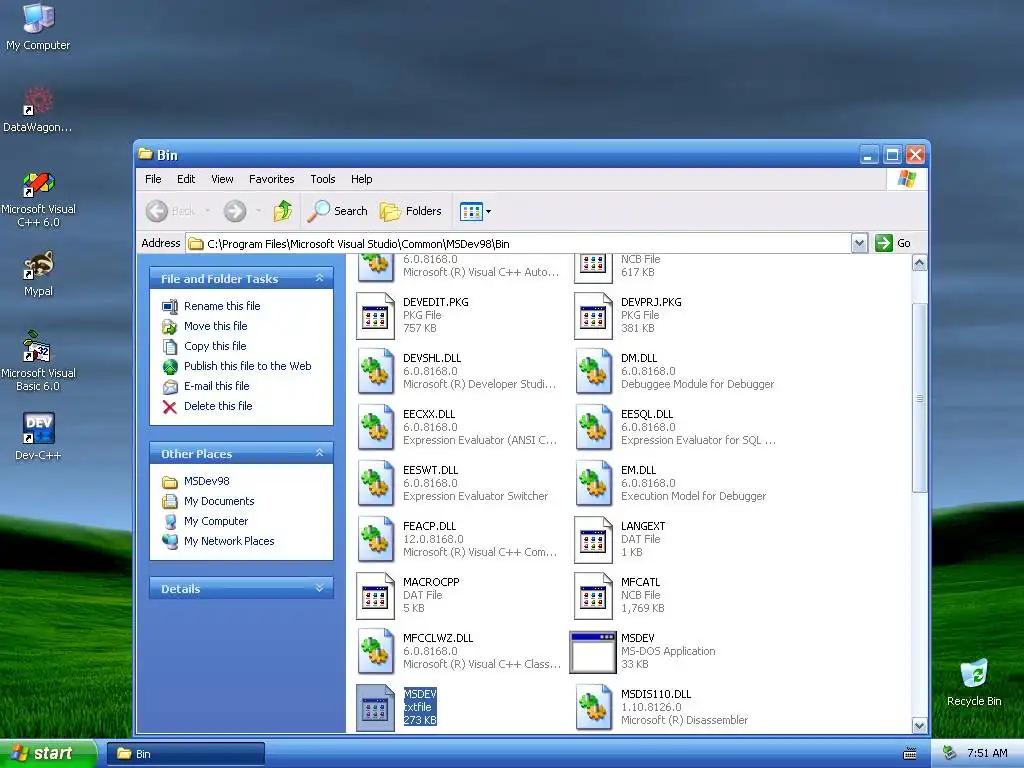Viewport: 1024px width, 768px height.
Task: Open the Mypal browser shortcut
Action: coord(38,273)
